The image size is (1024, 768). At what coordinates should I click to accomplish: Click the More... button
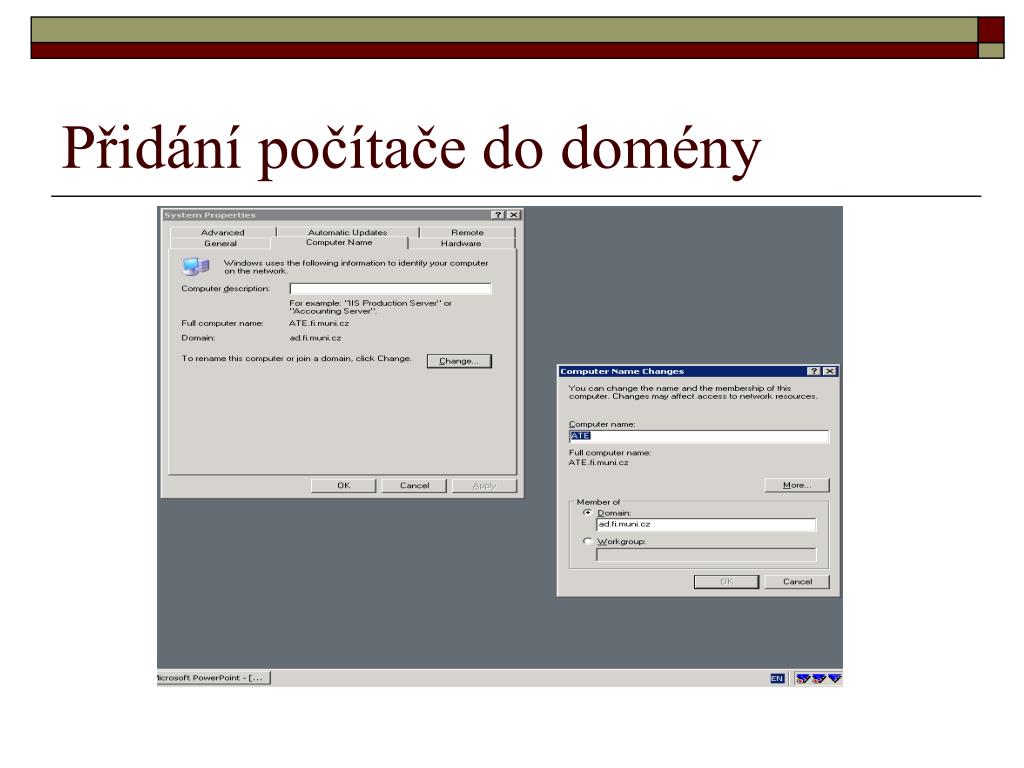(797, 485)
